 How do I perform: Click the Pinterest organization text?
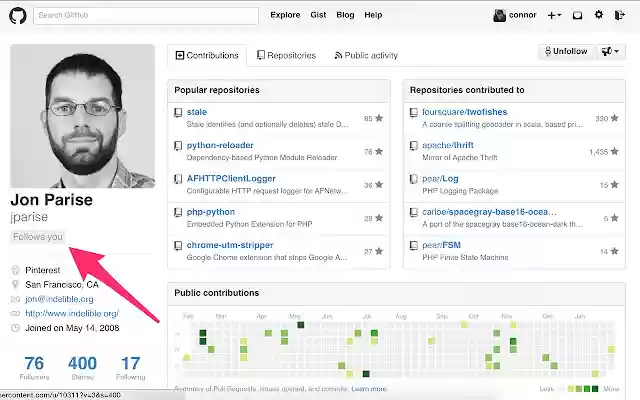pyautogui.click(x=42, y=270)
